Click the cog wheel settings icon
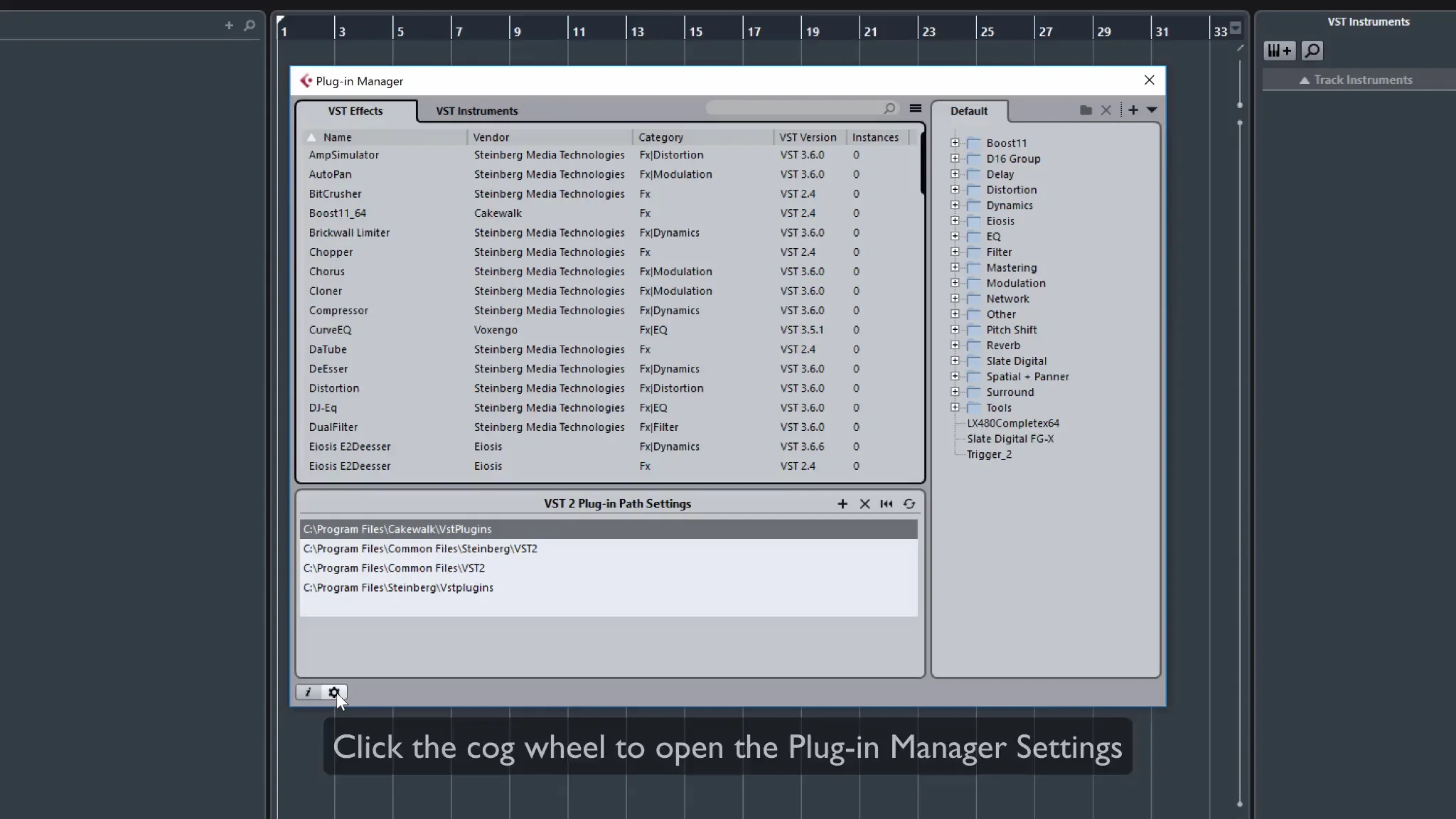 (x=333, y=692)
